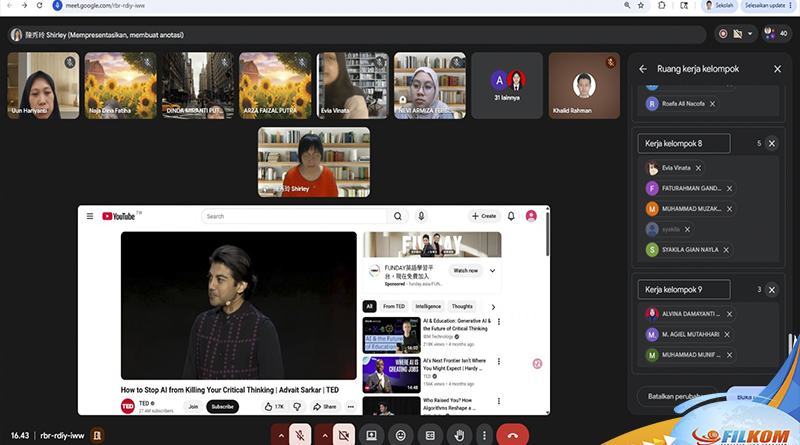Open the emoji reactions button
Image resolution: width=800 pixels, height=445 pixels.
click(x=401, y=435)
